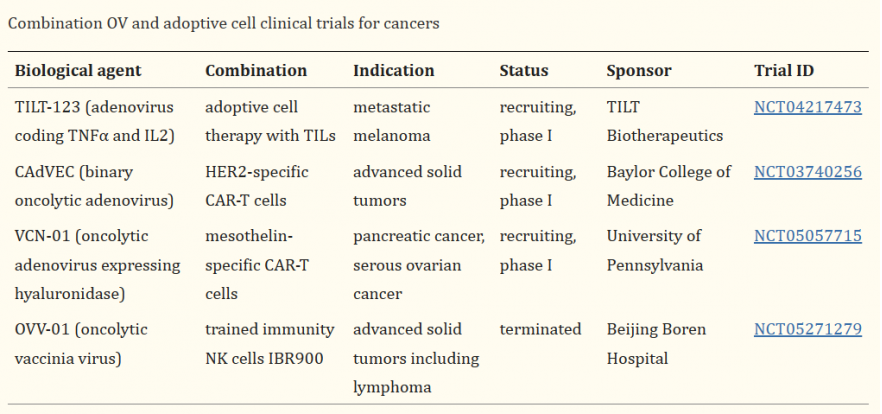Click the Sponsor column header
Image resolution: width=882 pixels, height=414 pixels.
pyautogui.click(x=639, y=71)
